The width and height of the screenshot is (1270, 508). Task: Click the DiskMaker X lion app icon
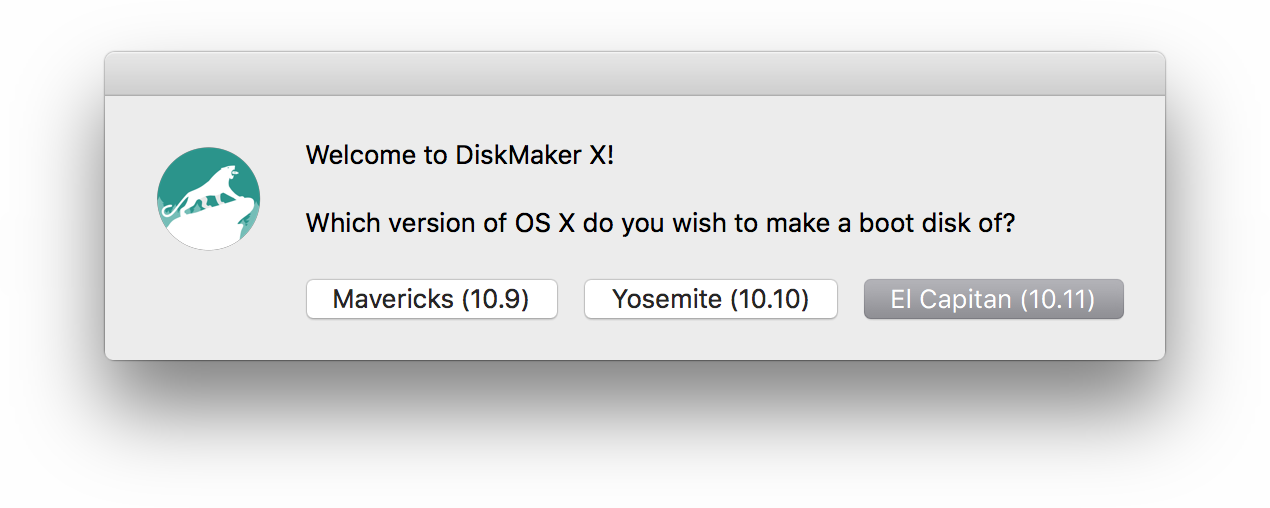209,198
